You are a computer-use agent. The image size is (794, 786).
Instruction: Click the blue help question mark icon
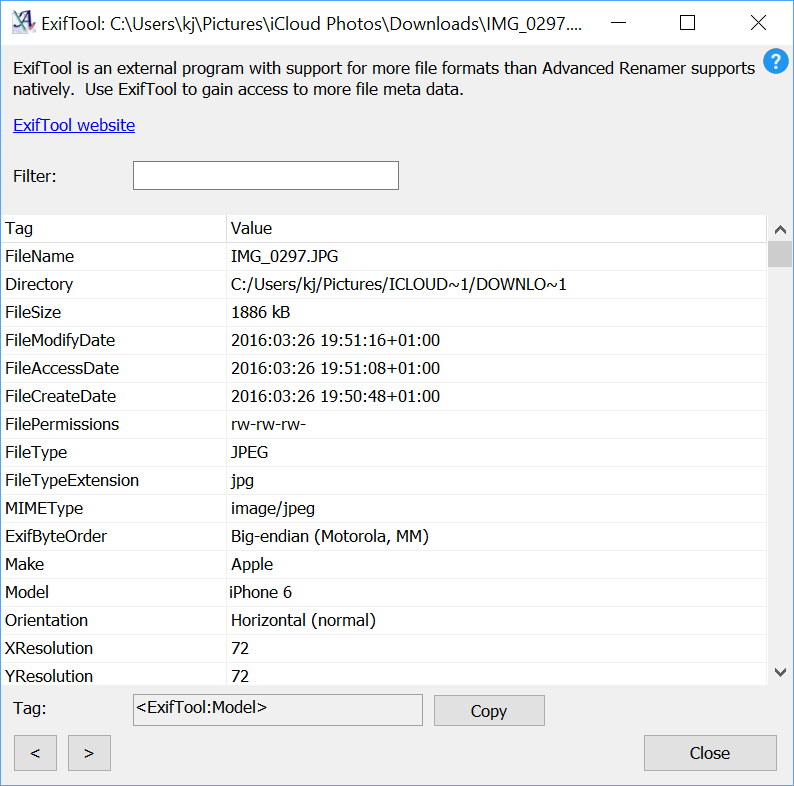pos(775,62)
